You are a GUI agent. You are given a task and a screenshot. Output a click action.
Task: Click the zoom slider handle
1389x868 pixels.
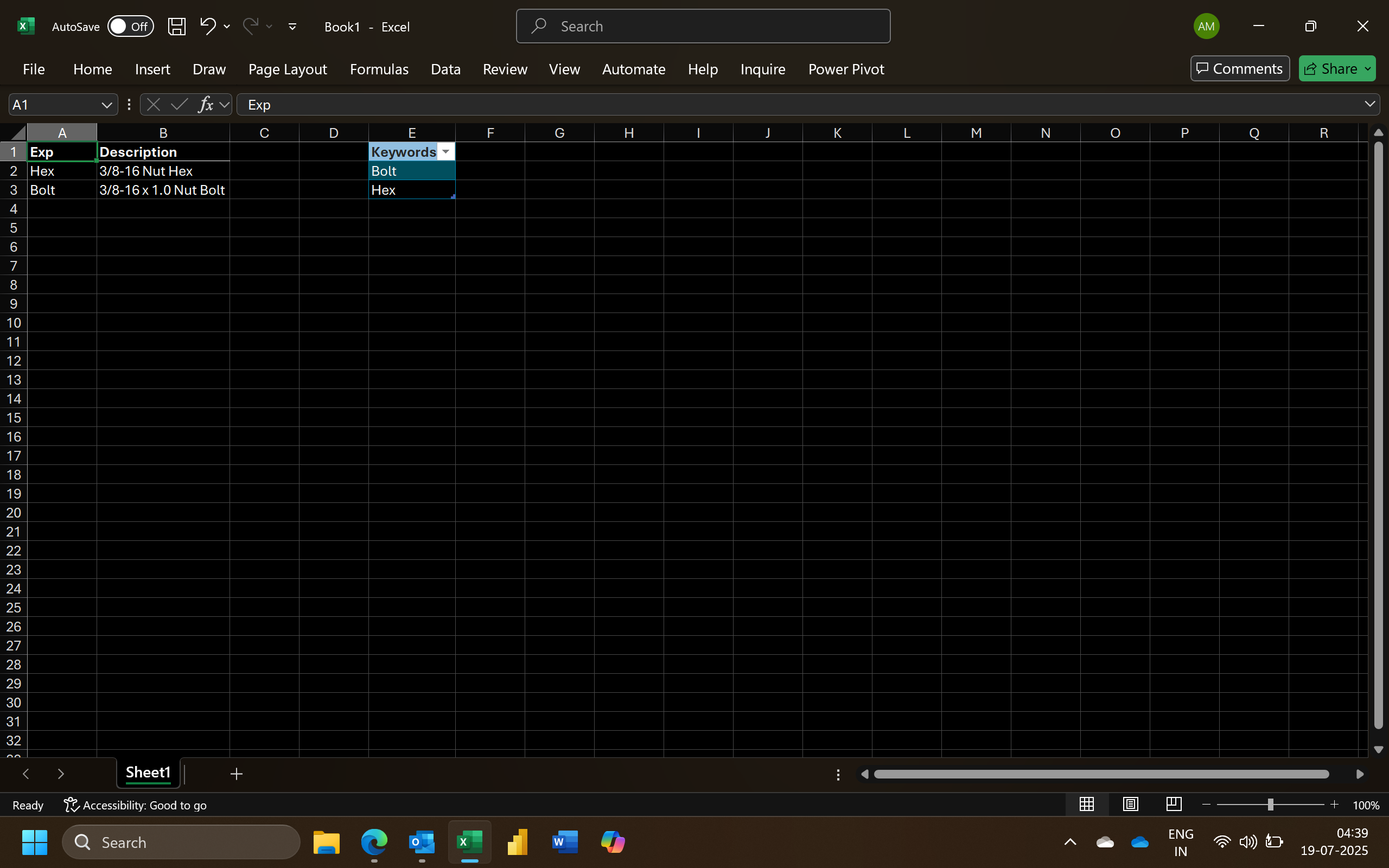click(x=1270, y=805)
